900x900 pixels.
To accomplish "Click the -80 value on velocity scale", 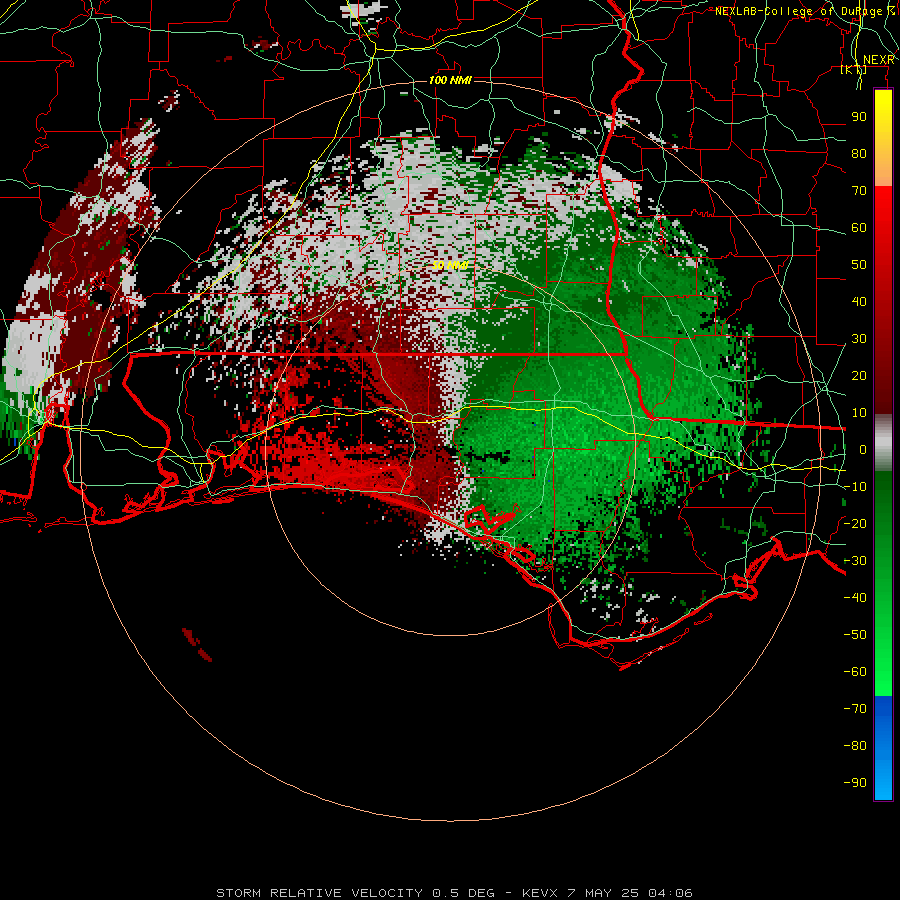I will click(855, 746).
